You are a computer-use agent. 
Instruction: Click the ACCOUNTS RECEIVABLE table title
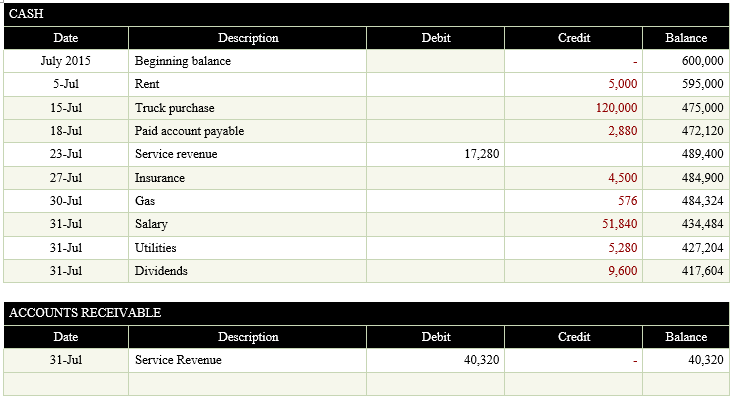tap(366, 313)
